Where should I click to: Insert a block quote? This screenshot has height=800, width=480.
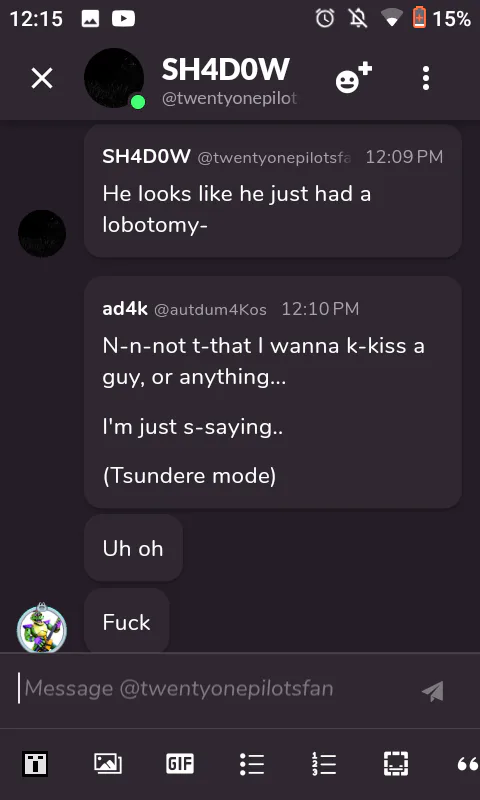click(x=468, y=764)
